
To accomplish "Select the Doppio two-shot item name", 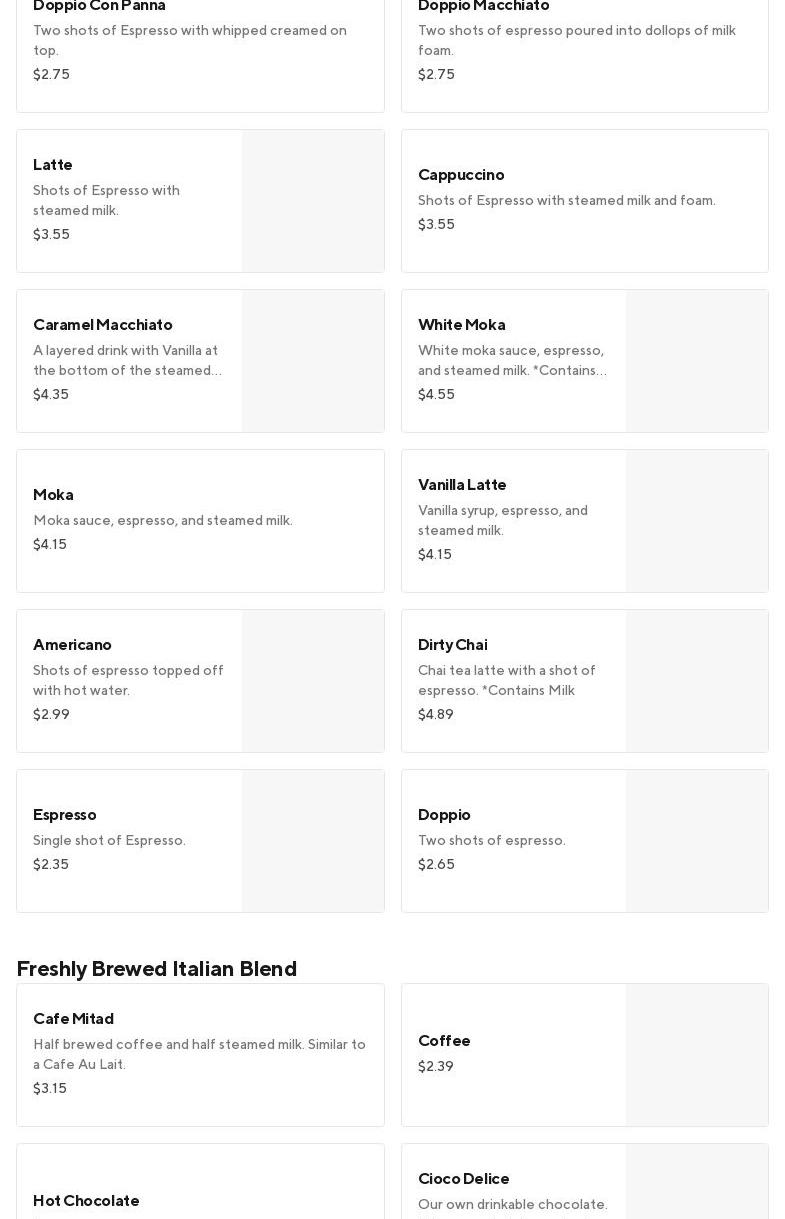I will coord(444,814).
